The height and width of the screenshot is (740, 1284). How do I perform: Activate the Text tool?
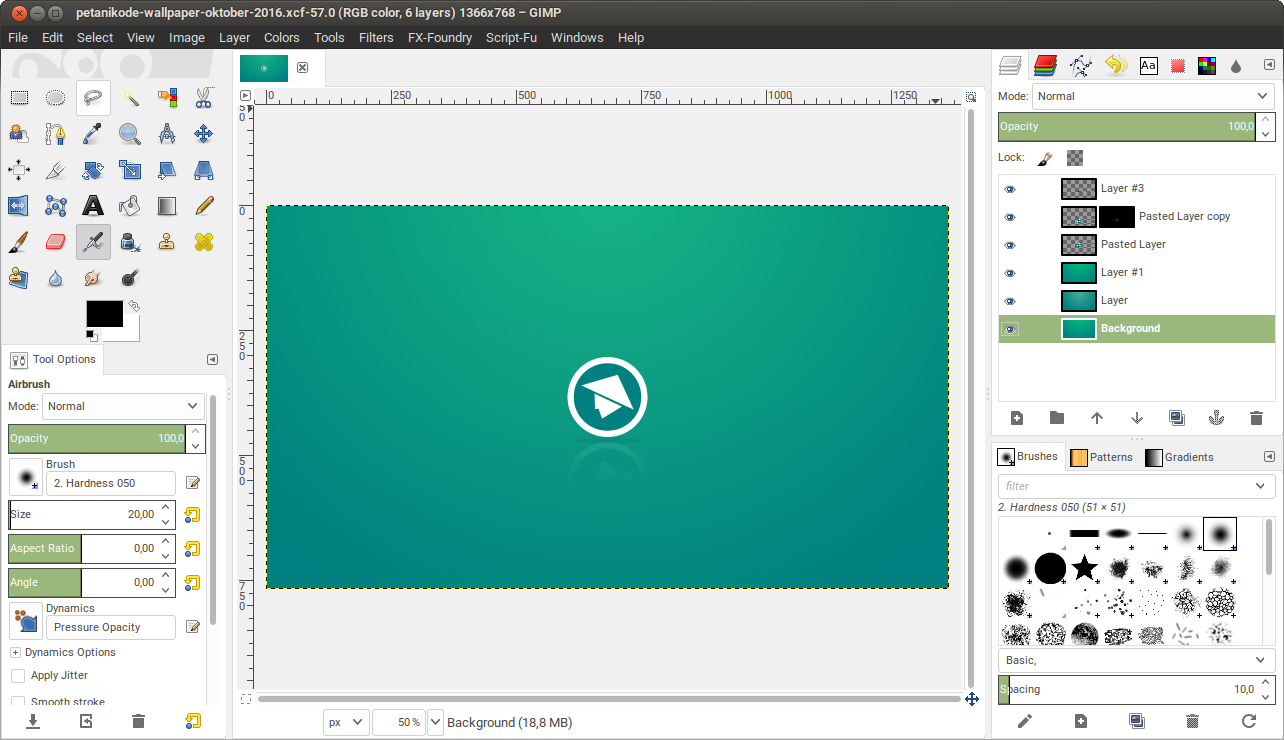(x=91, y=206)
